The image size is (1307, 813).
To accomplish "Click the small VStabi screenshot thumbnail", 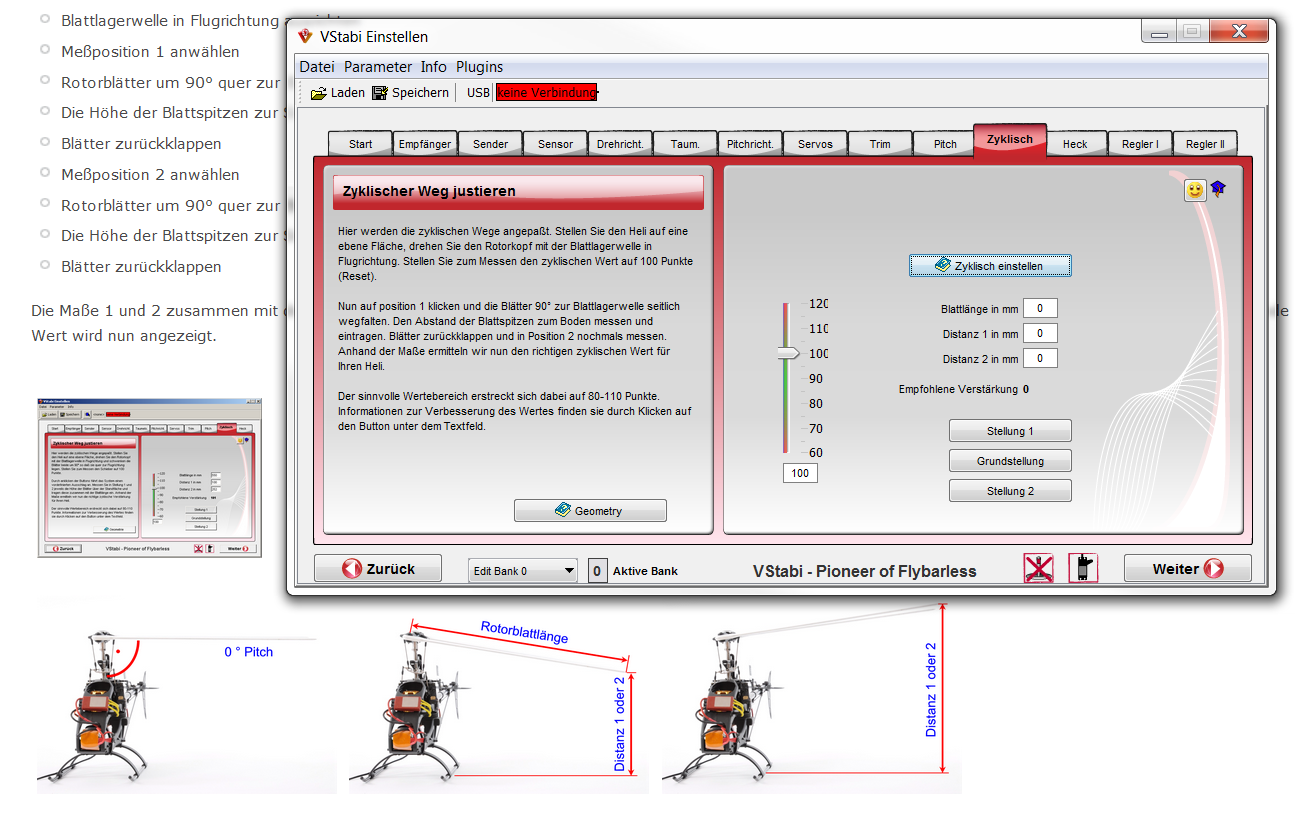I will pyautogui.click(x=149, y=477).
